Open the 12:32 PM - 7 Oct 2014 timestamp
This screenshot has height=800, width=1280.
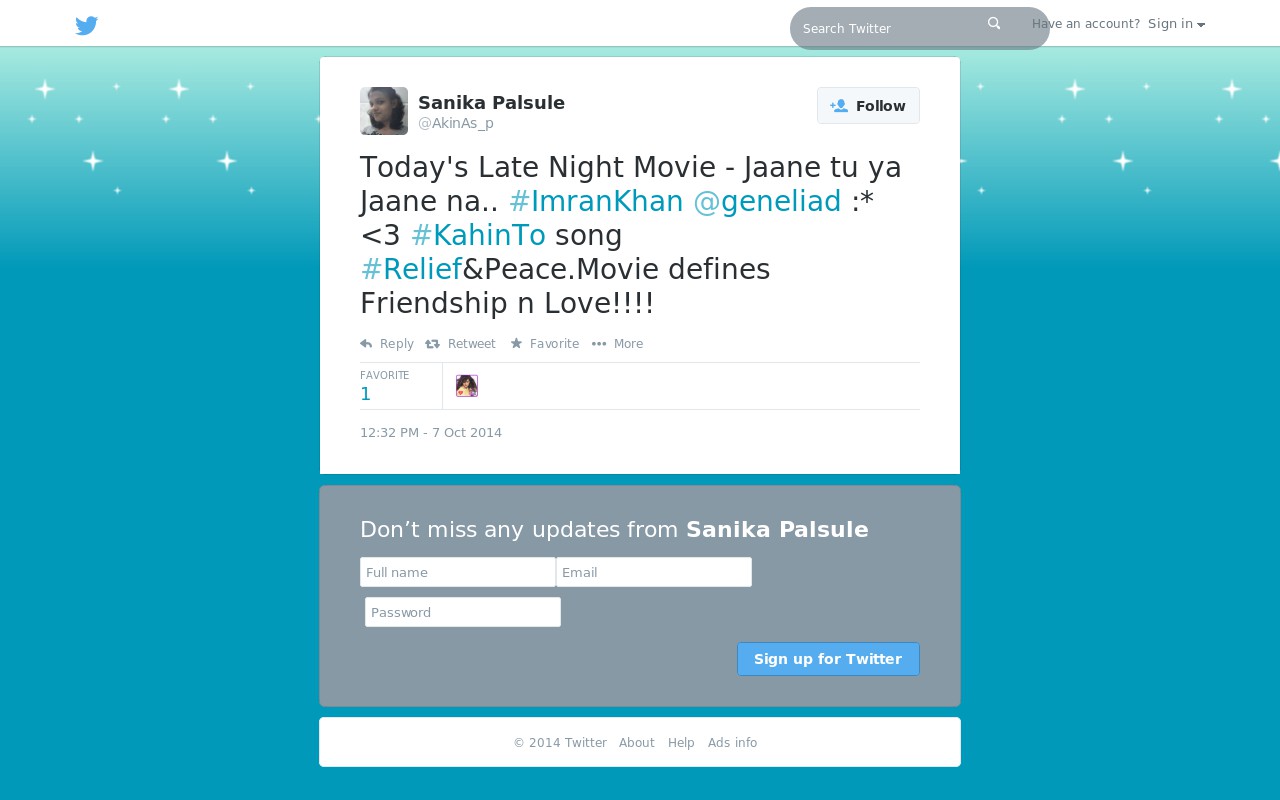(x=431, y=433)
